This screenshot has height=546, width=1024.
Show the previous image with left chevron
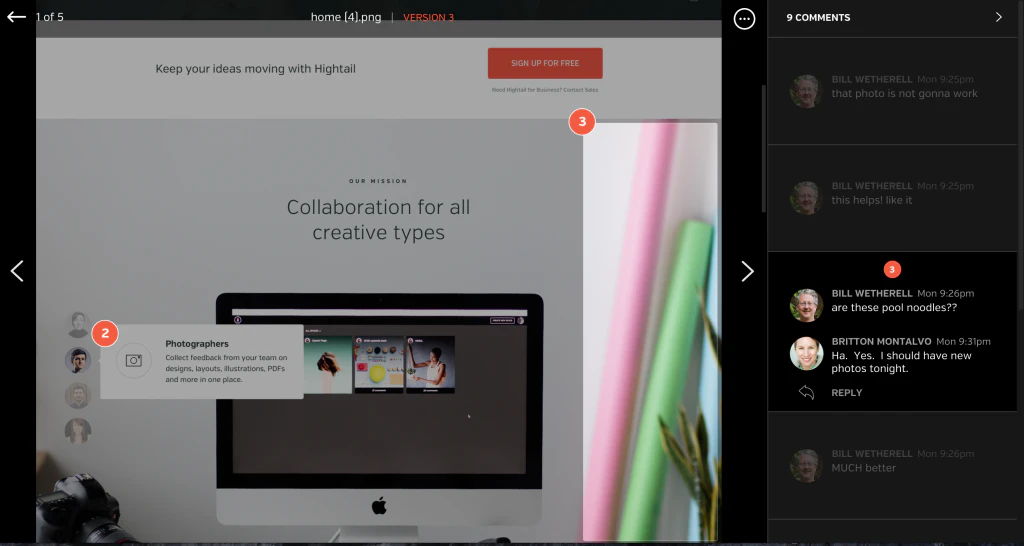17,271
